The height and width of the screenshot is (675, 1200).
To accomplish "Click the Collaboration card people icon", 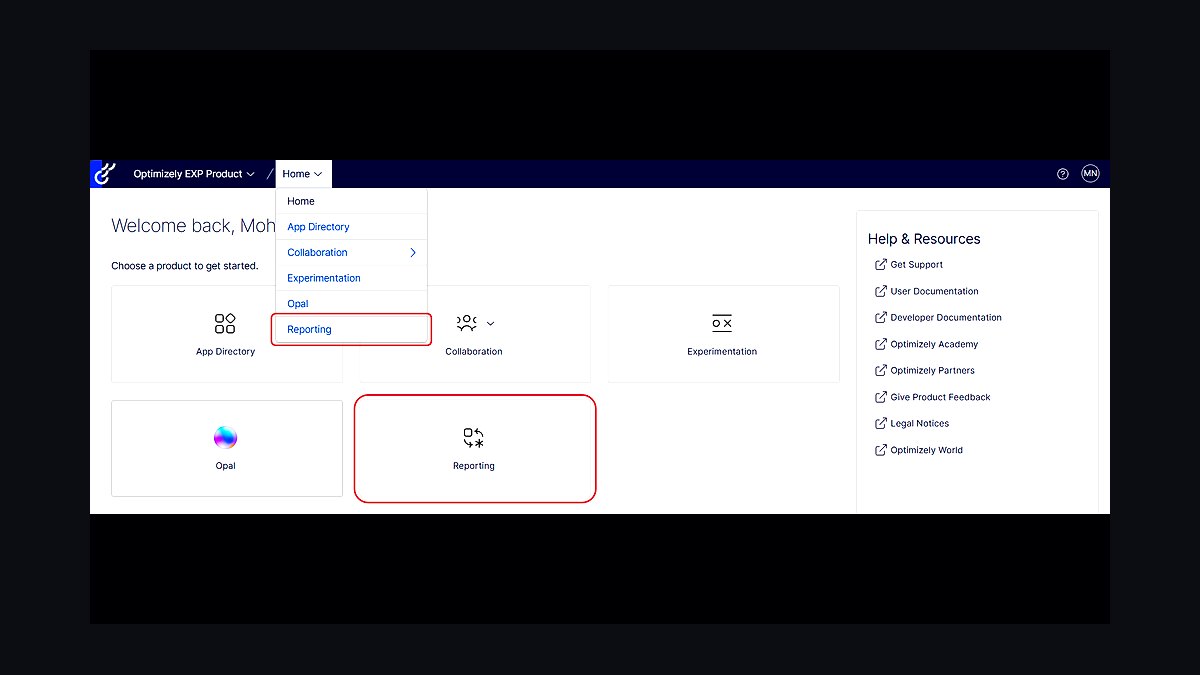I will coord(466,323).
